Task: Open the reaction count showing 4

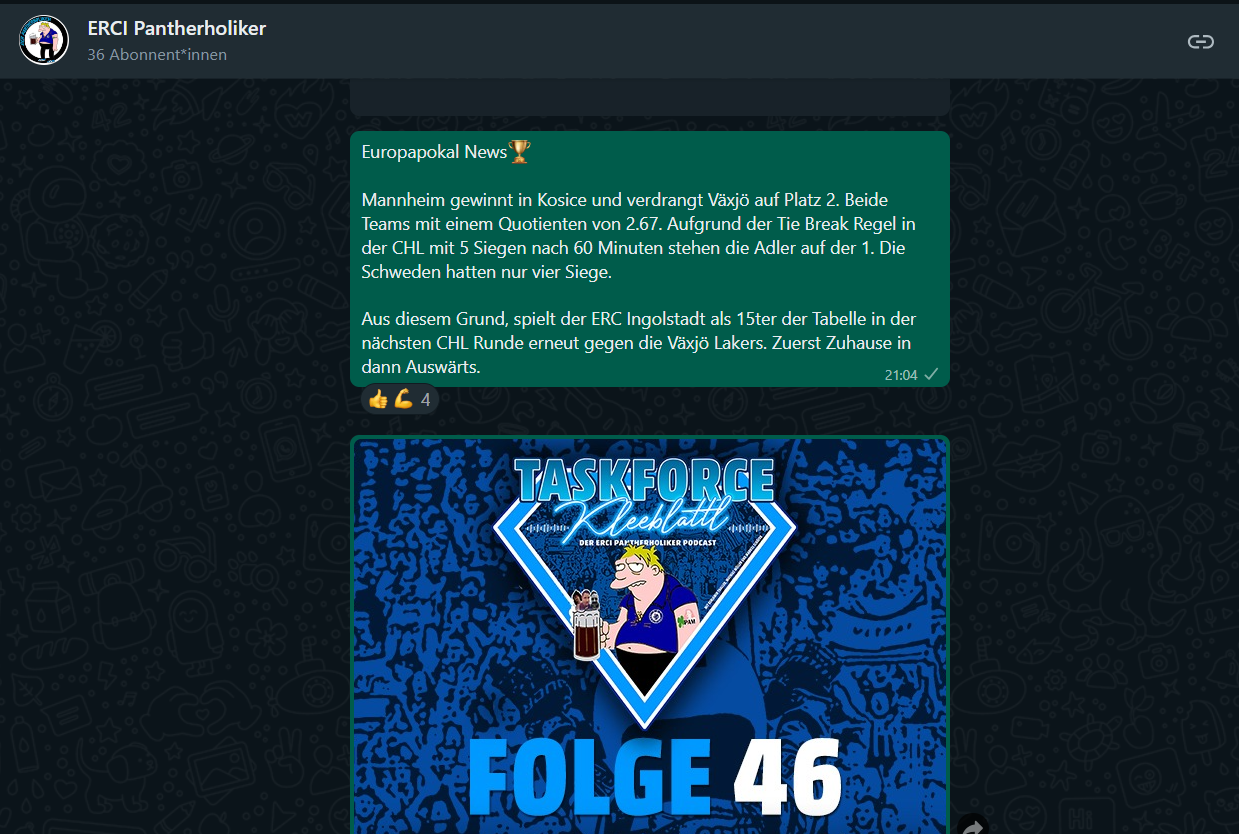Action: click(x=425, y=400)
